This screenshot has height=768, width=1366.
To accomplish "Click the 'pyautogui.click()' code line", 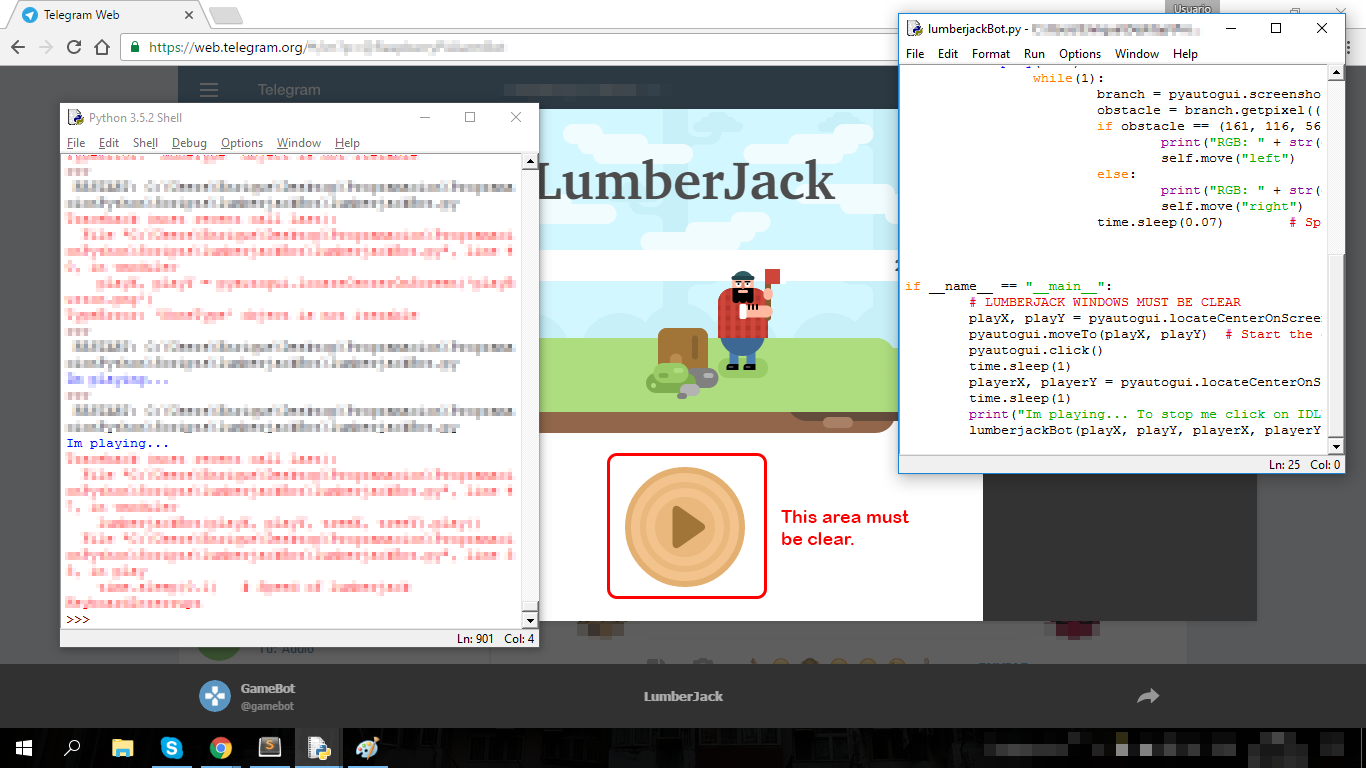I will pyautogui.click(x=1036, y=350).
